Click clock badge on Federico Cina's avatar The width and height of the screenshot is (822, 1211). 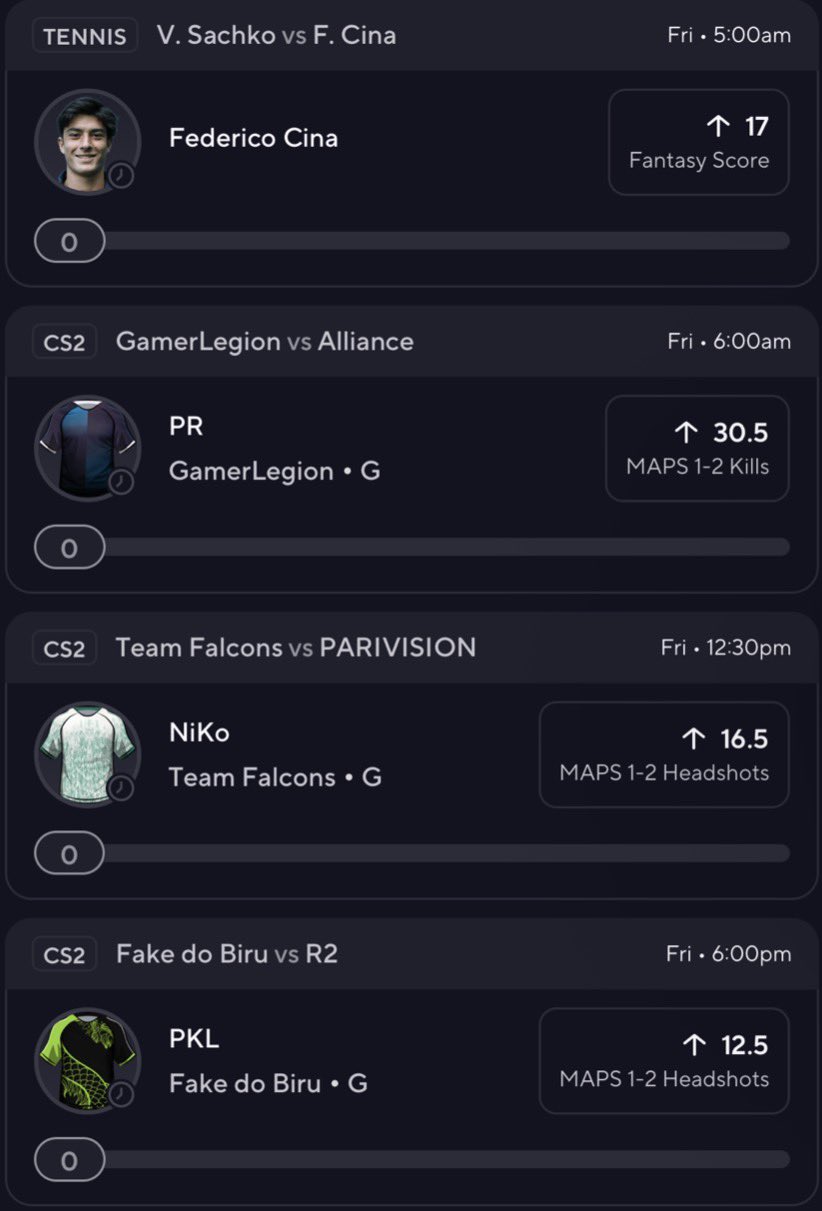tap(121, 175)
